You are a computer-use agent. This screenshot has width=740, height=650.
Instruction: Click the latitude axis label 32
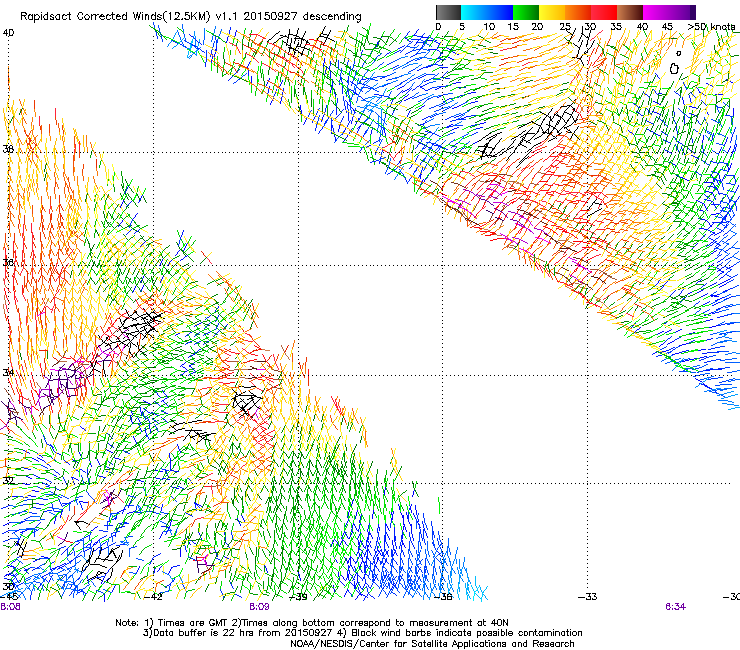pyautogui.click(x=8, y=481)
